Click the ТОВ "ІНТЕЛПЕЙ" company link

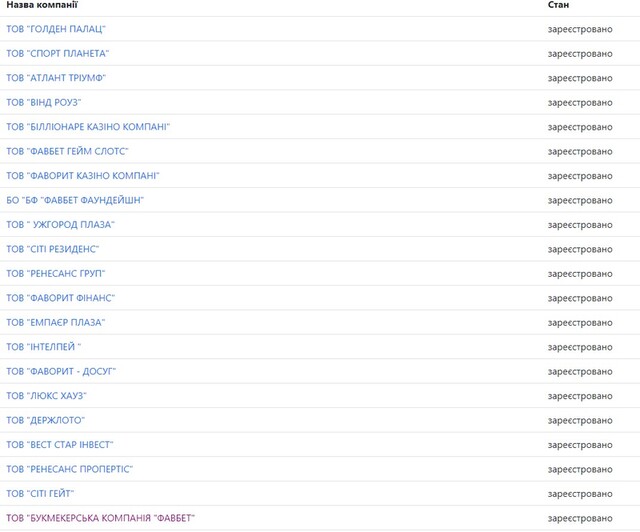coord(44,347)
